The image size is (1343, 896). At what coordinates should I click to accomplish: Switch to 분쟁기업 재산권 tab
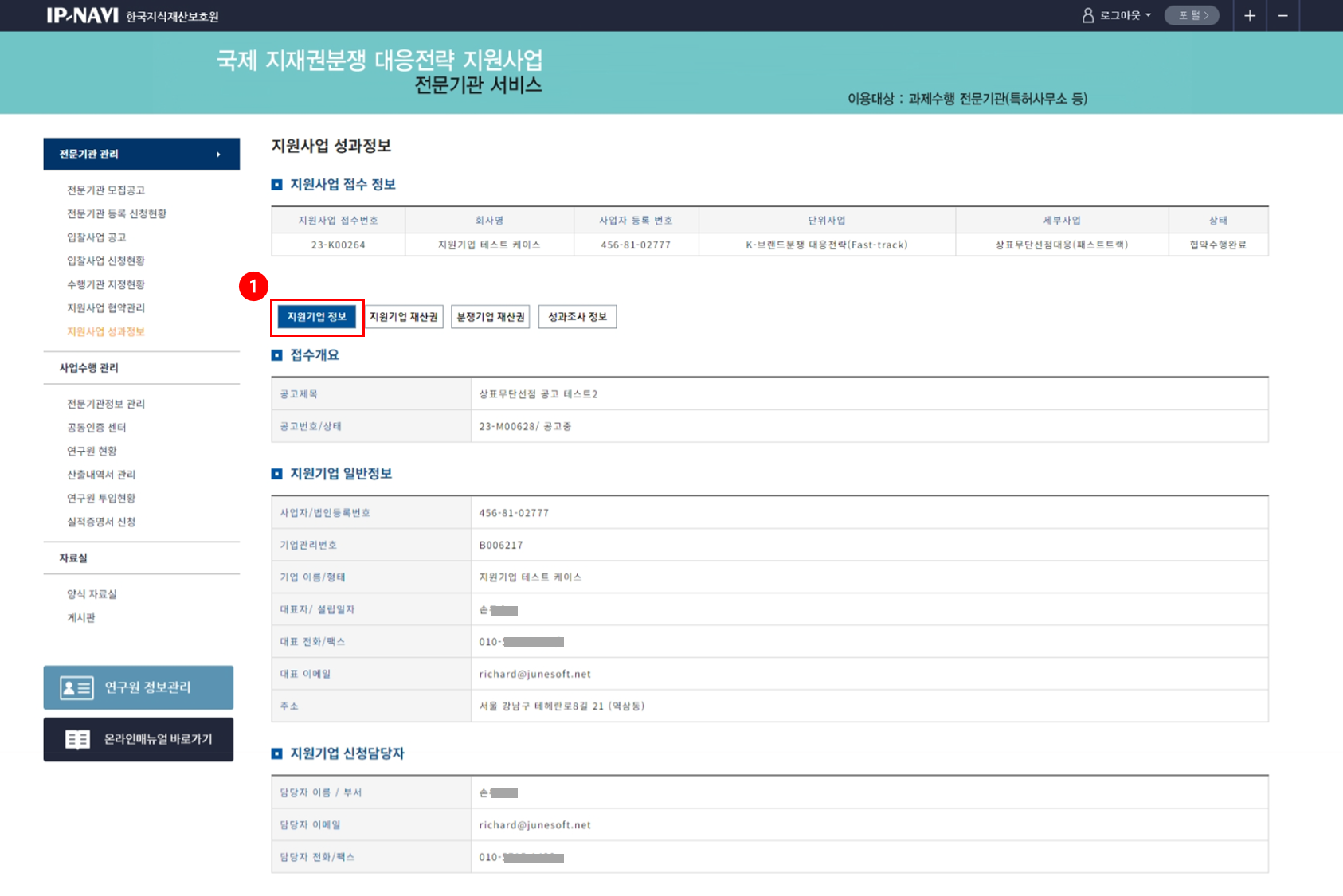(x=491, y=317)
